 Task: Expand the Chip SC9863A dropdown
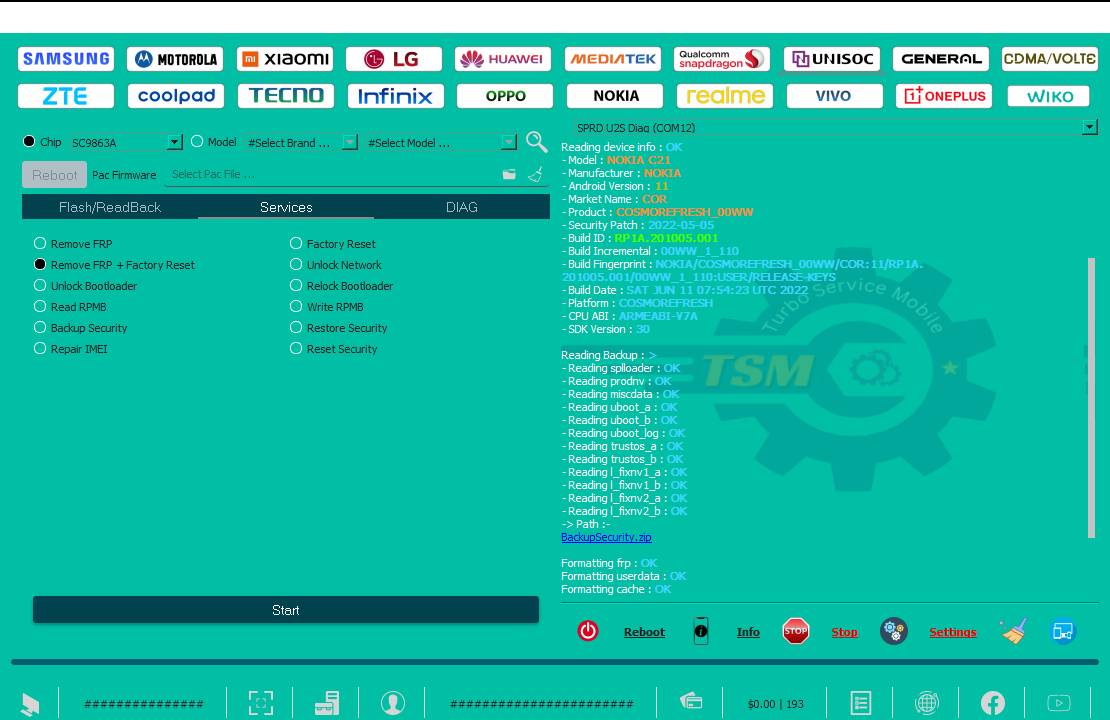(174, 142)
